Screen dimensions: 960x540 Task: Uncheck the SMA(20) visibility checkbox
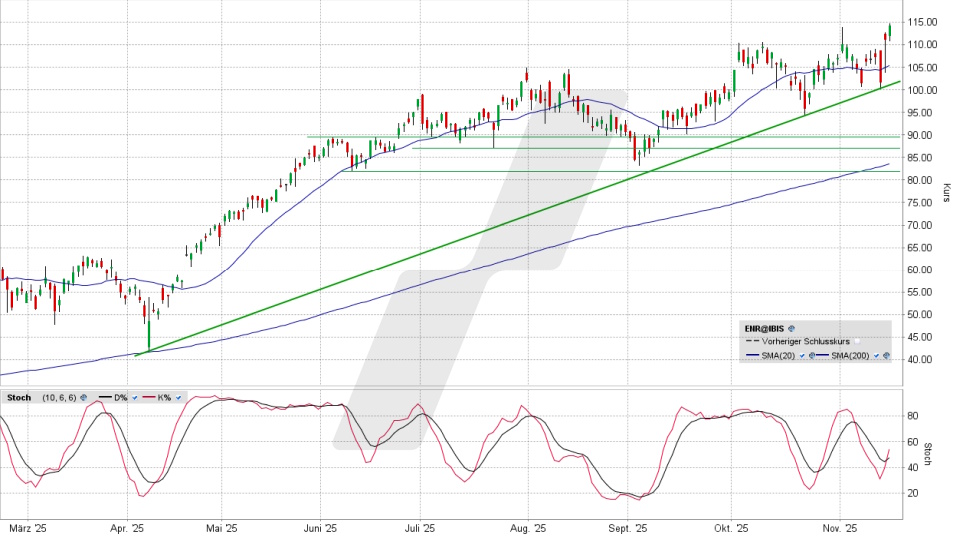[x=802, y=355]
